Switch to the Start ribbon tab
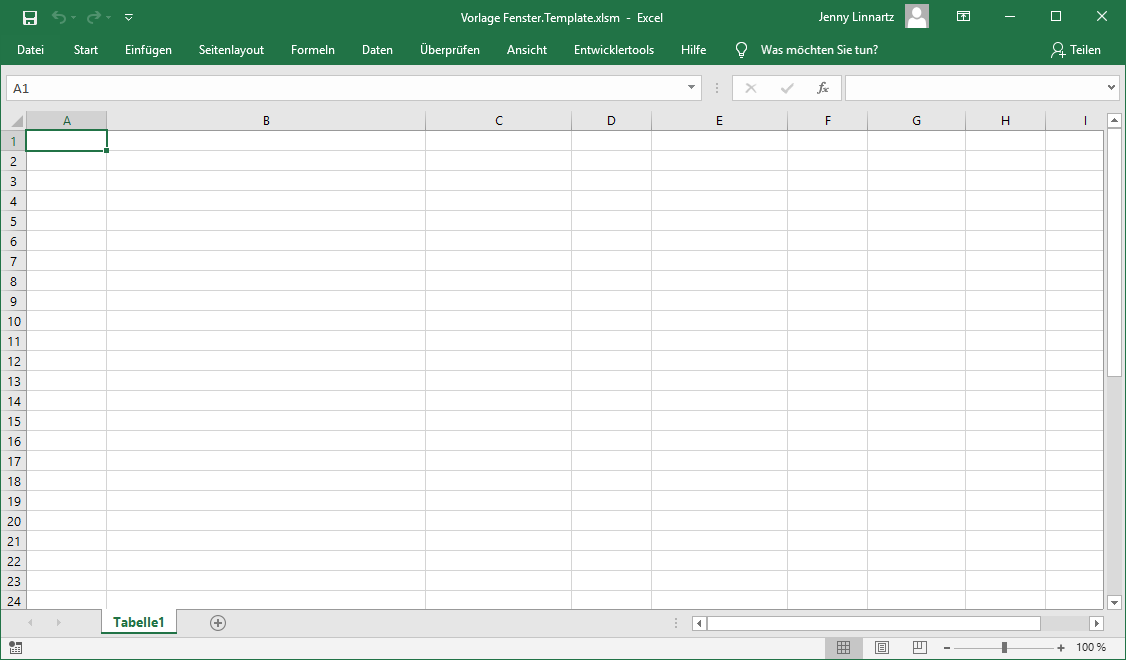 point(85,50)
